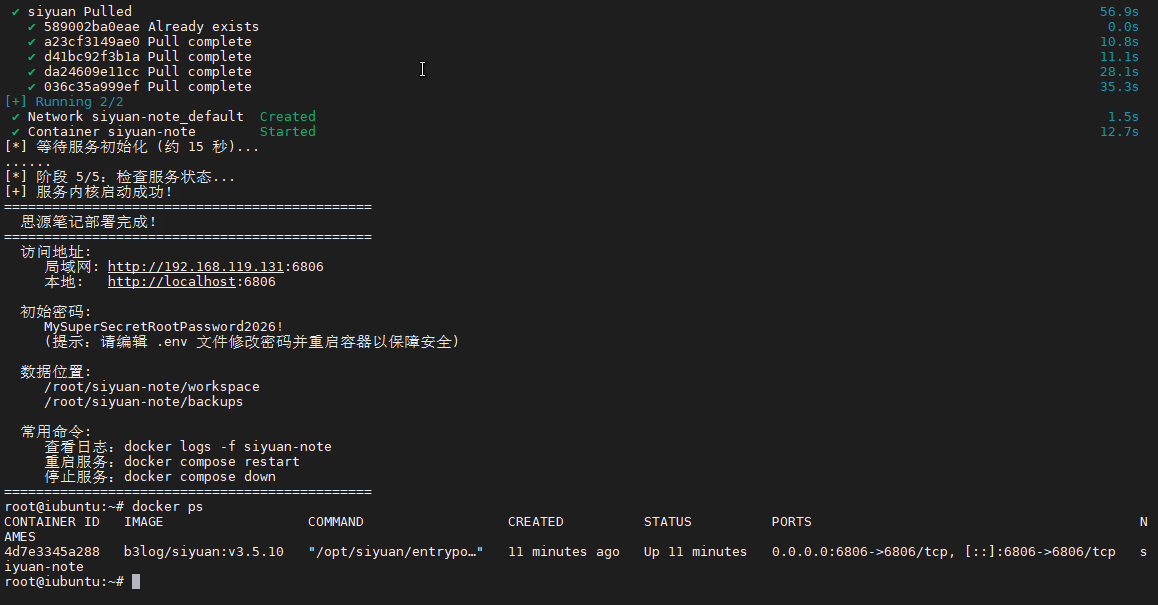Click the green 'Created' status
The height and width of the screenshot is (605, 1158).
287,117
